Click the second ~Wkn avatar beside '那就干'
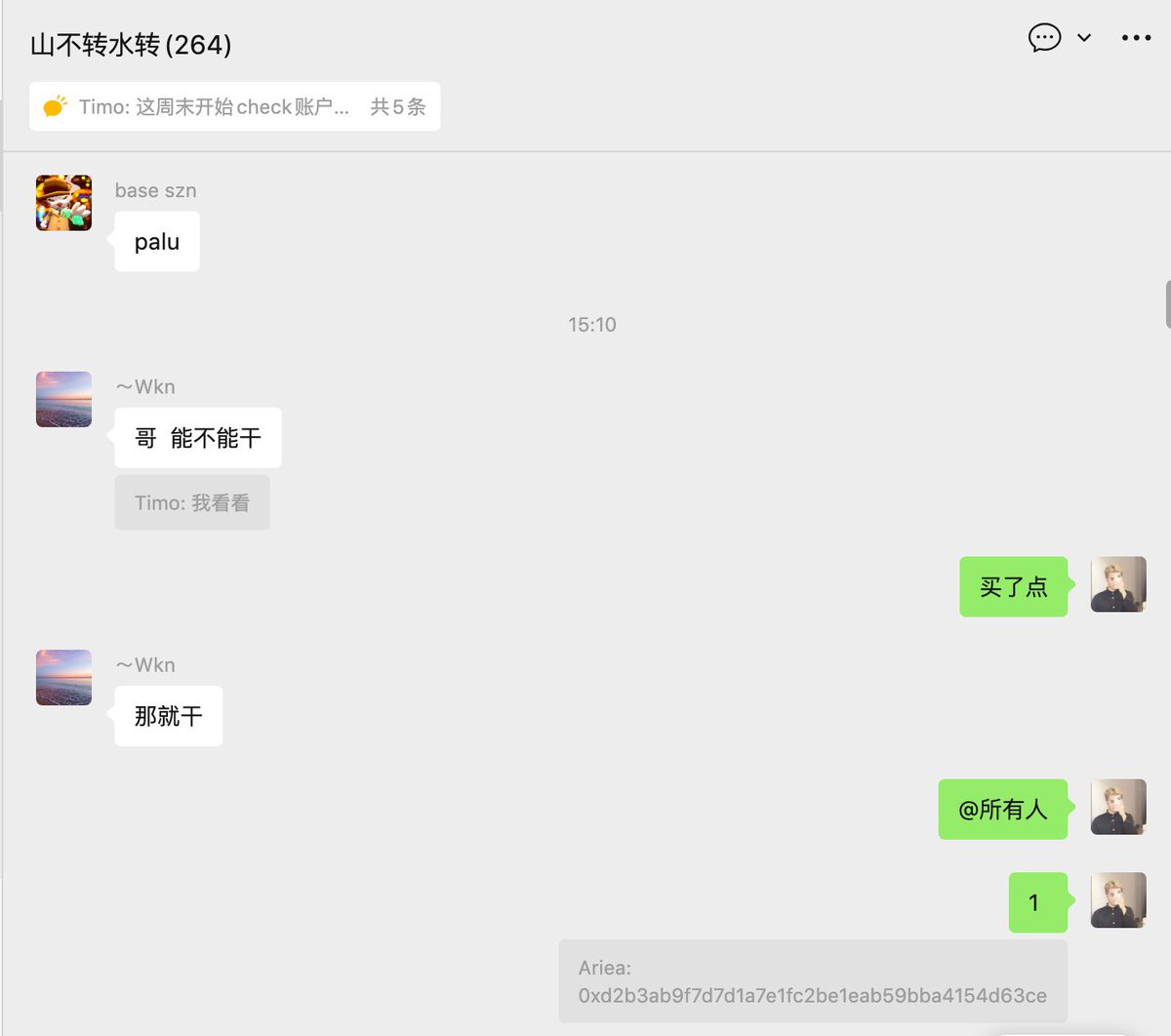 (63, 677)
